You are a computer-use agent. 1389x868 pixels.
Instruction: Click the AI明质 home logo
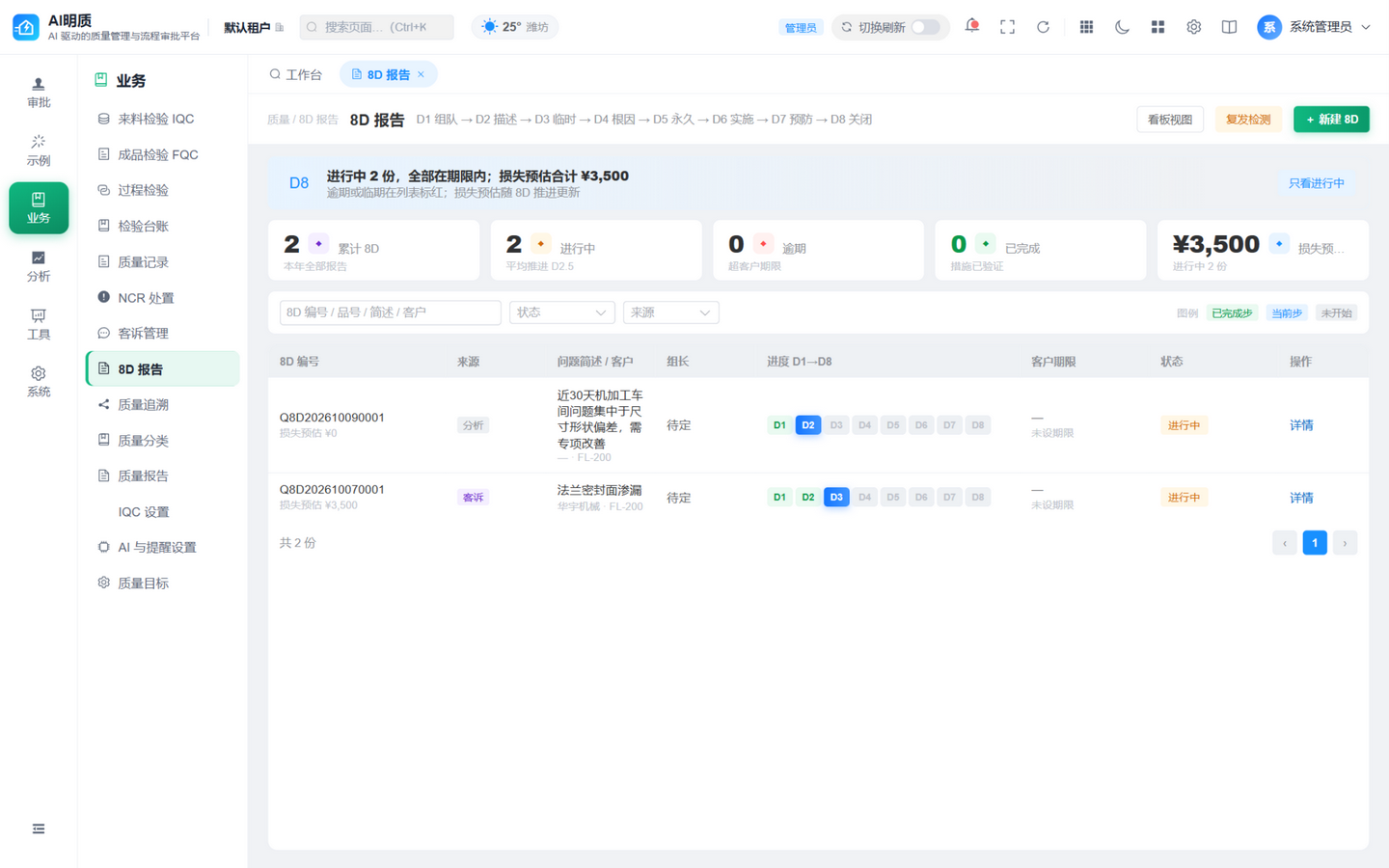coord(25,27)
